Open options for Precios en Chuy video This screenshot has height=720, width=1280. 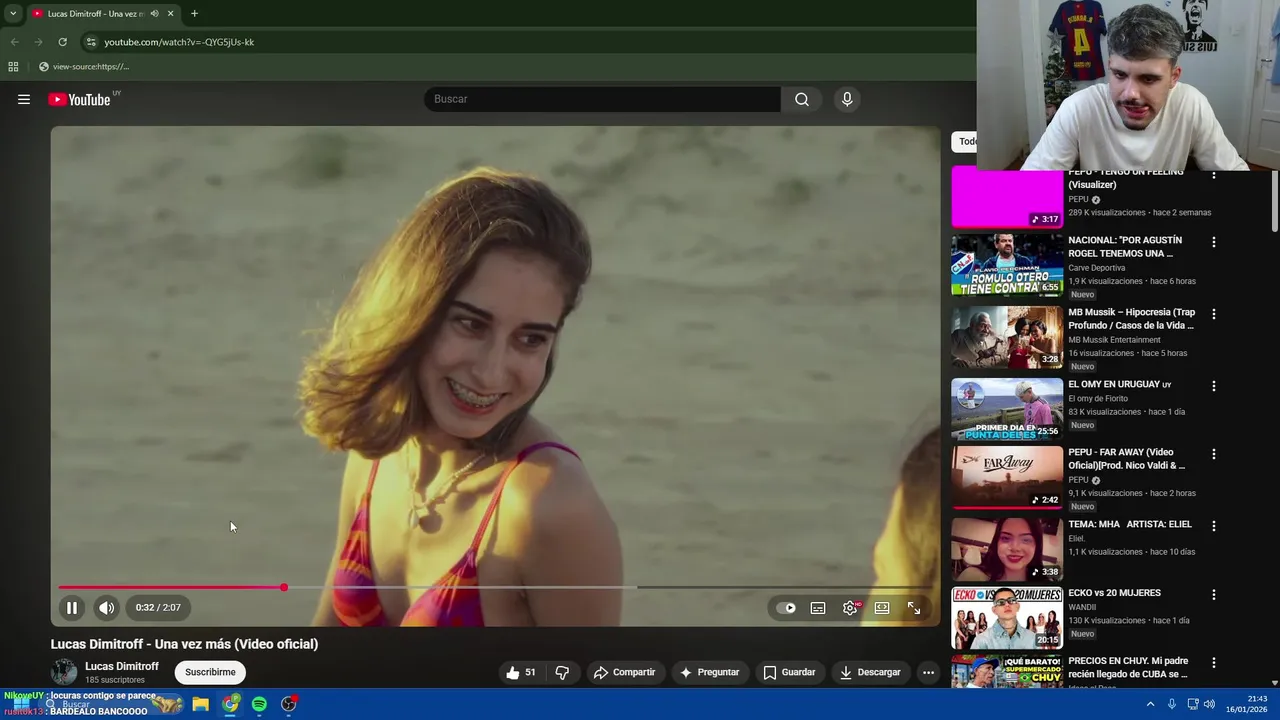click(1214, 663)
